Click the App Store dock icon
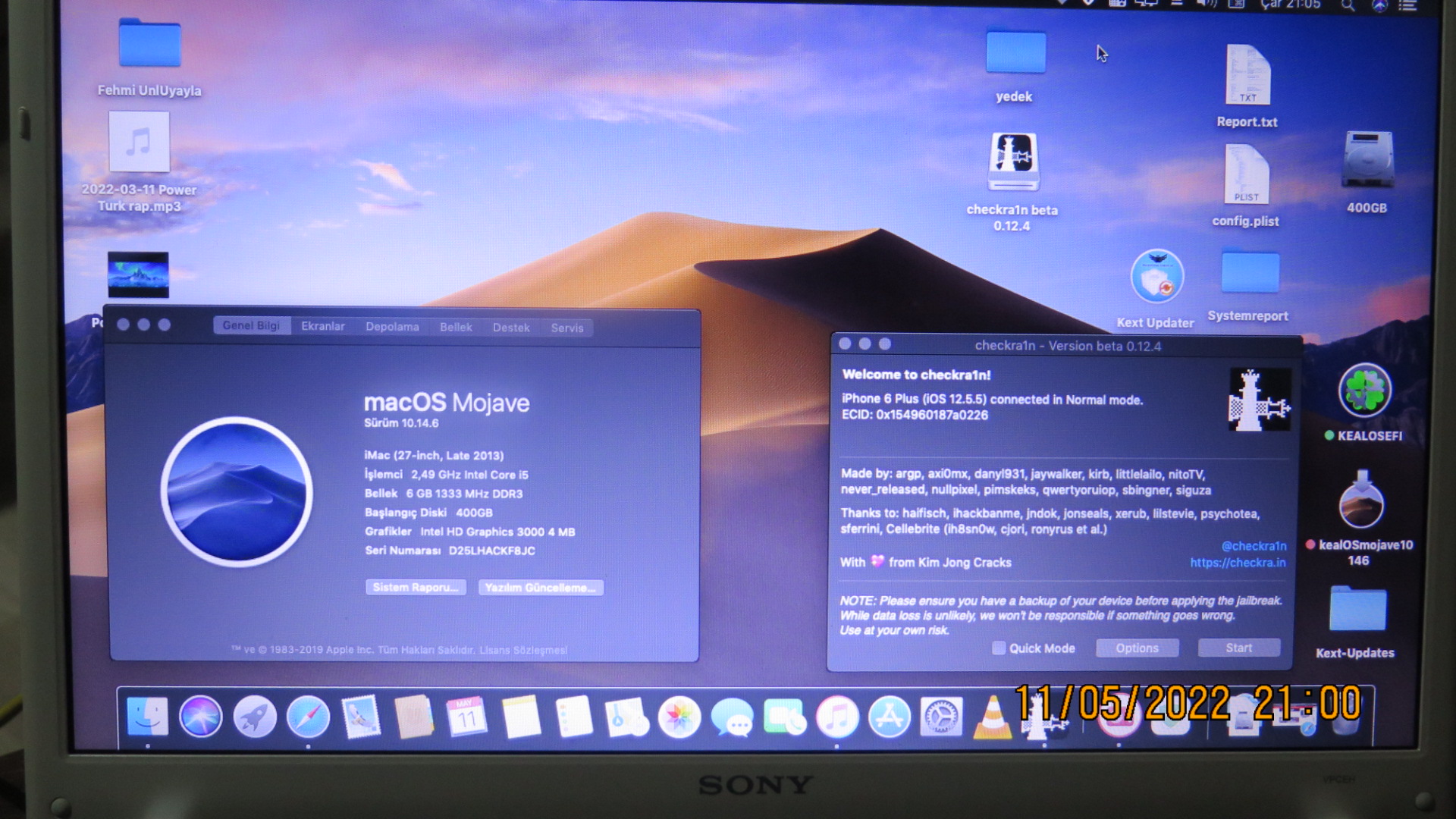The width and height of the screenshot is (1456, 819). tap(889, 716)
